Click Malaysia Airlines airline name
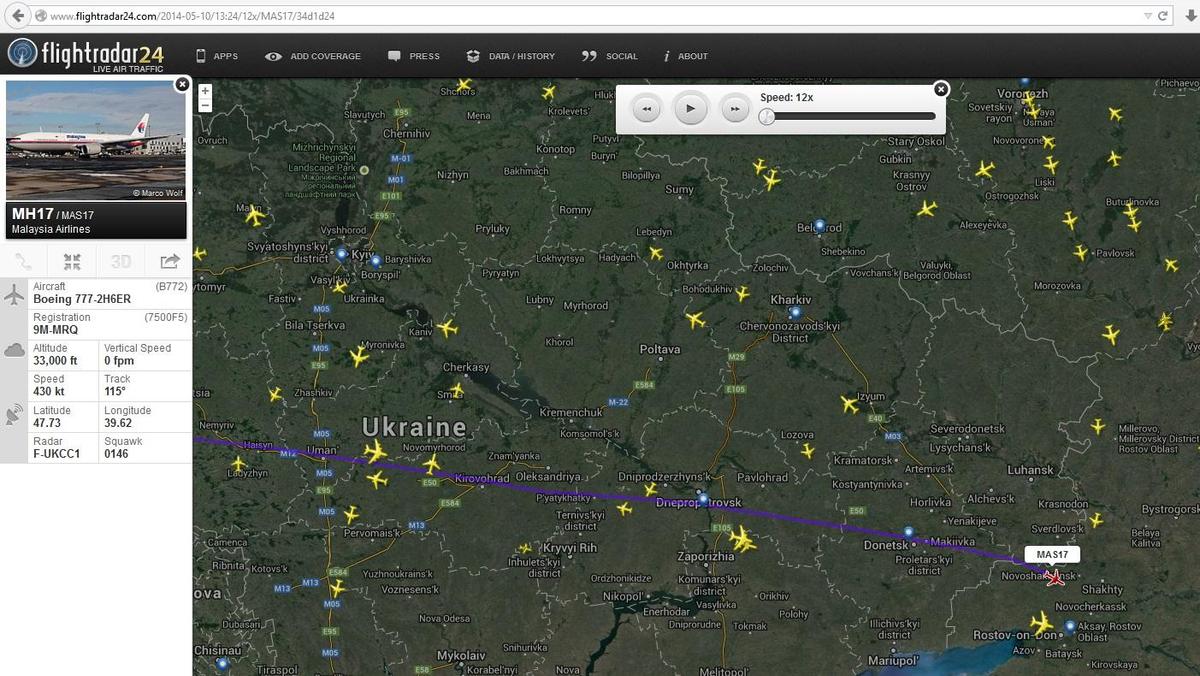Viewport: 1200px width, 676px height. 51,229
